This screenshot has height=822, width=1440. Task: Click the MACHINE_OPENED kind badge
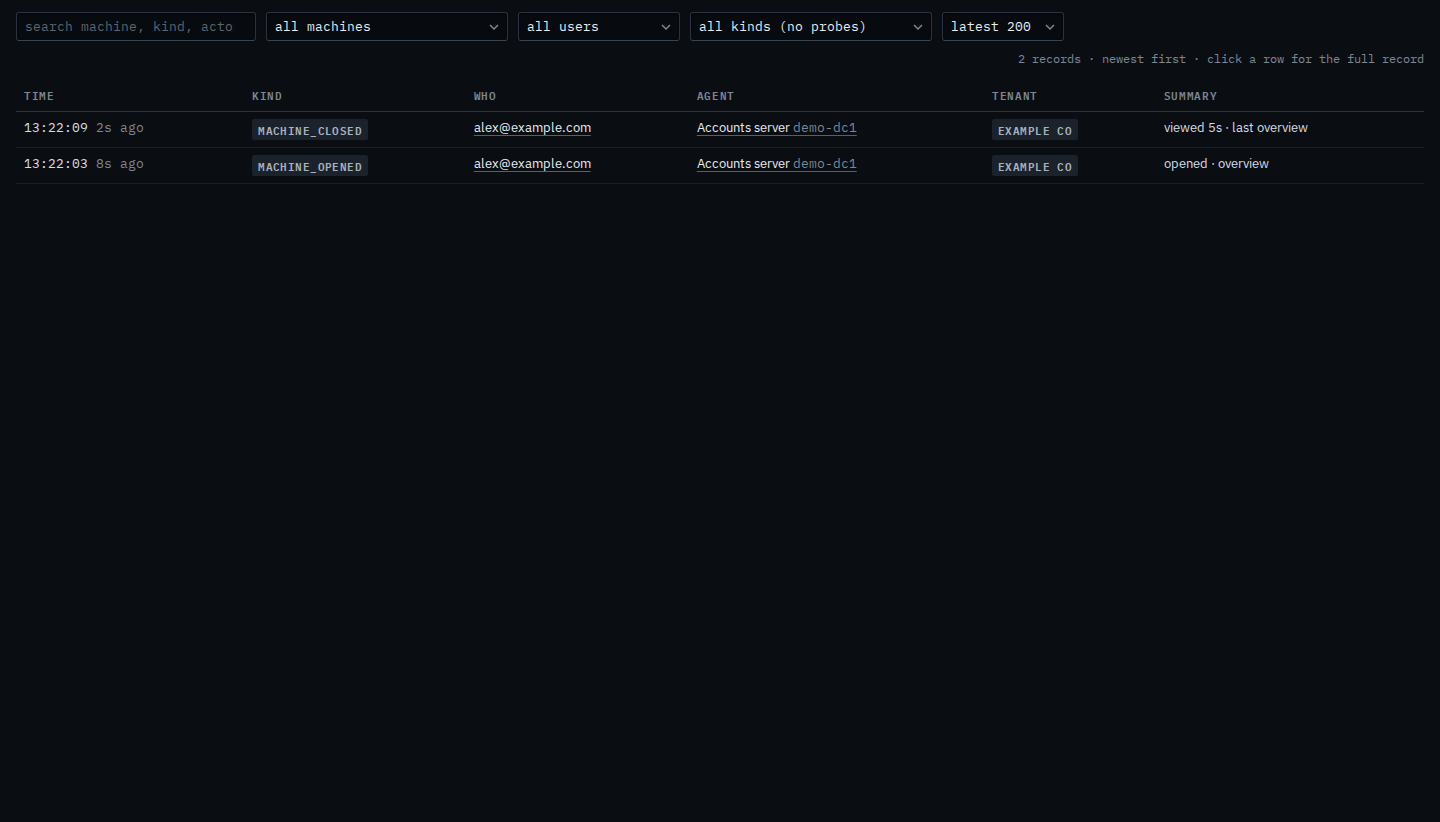pos(310,166)
